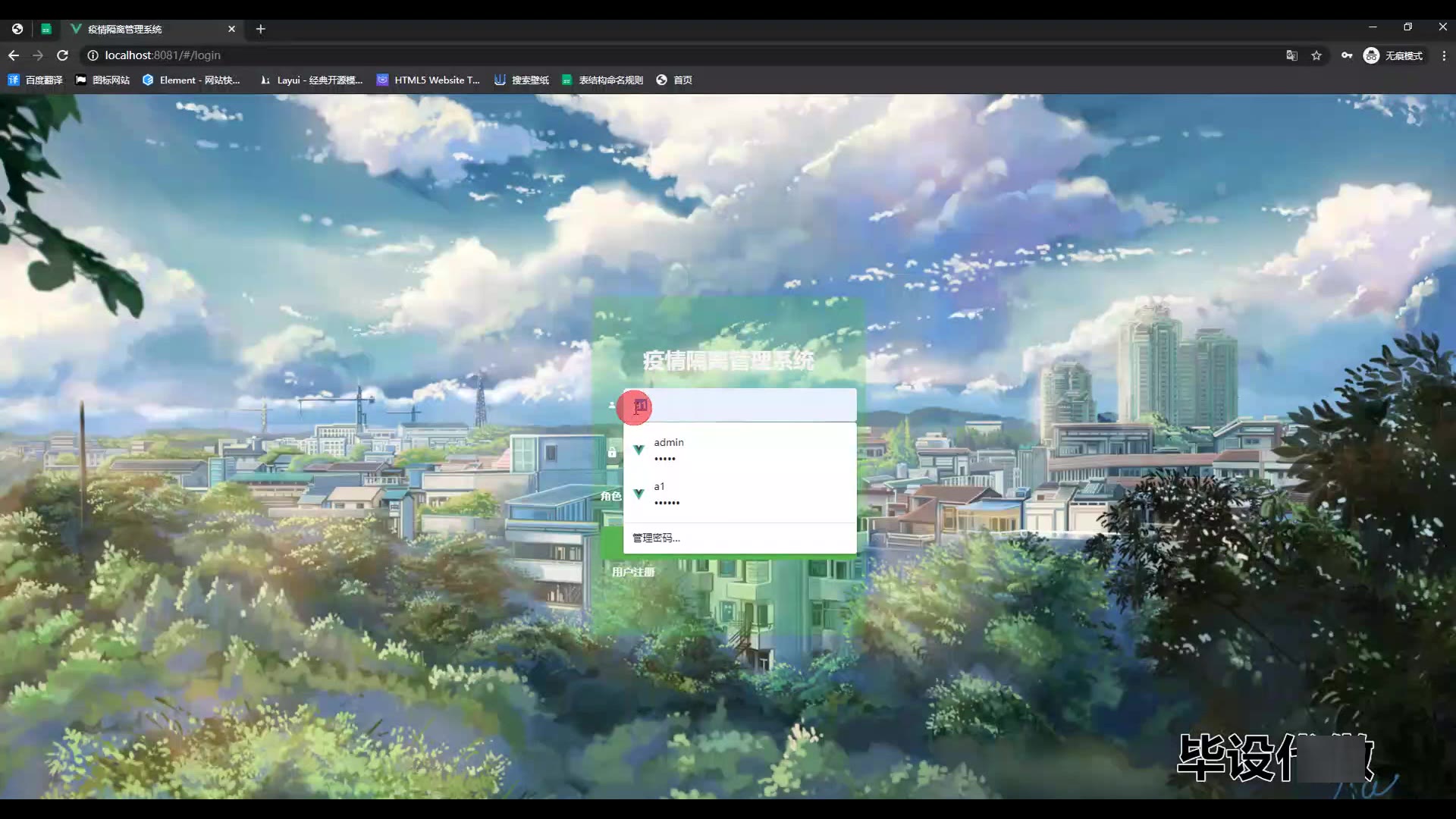The height and width of the screenshot is (819, 1456).
Task: Open the 首页 bookmark
Action: click(674, 80)
